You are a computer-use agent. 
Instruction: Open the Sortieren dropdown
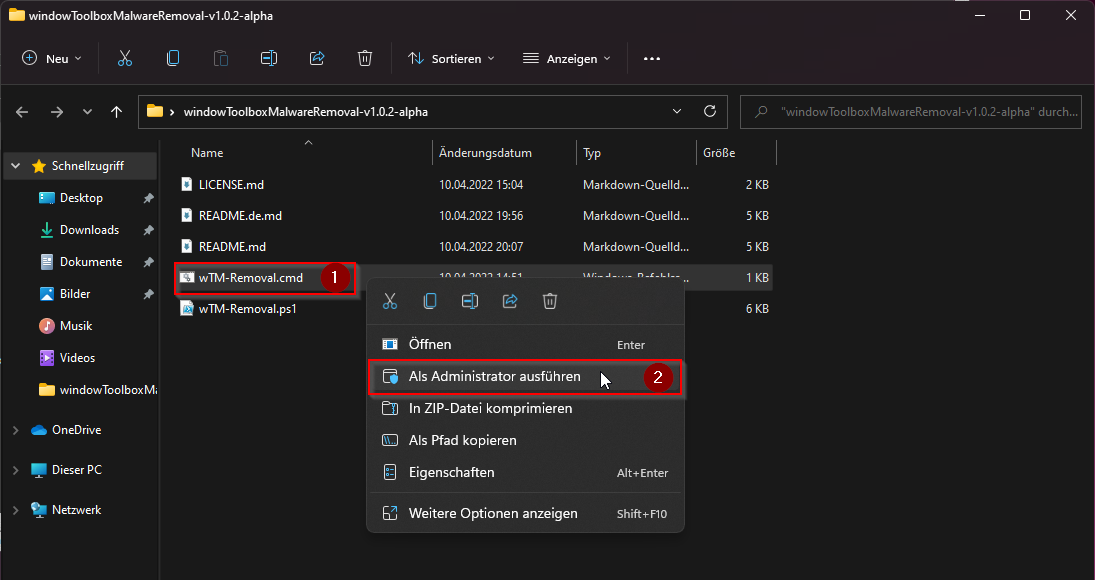click(x=451, y=59)
